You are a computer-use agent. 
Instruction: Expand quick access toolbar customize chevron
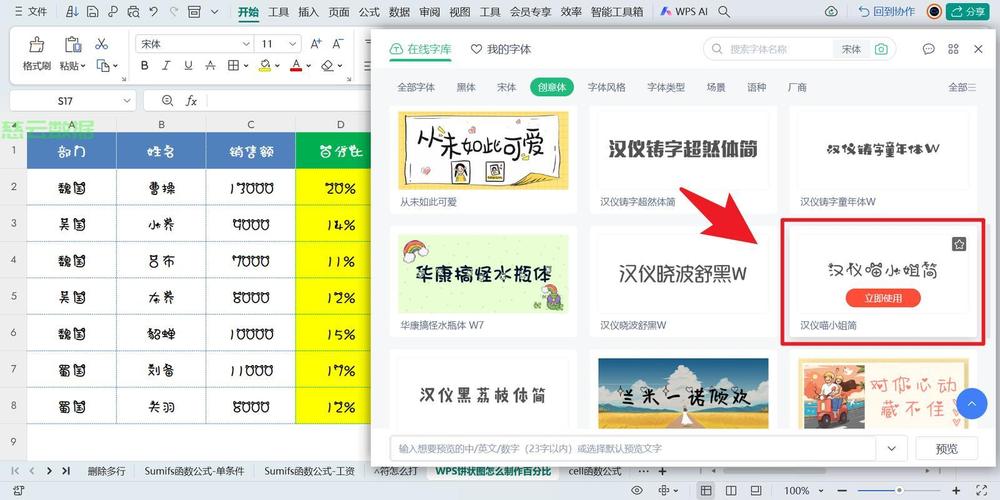[214, 11]
